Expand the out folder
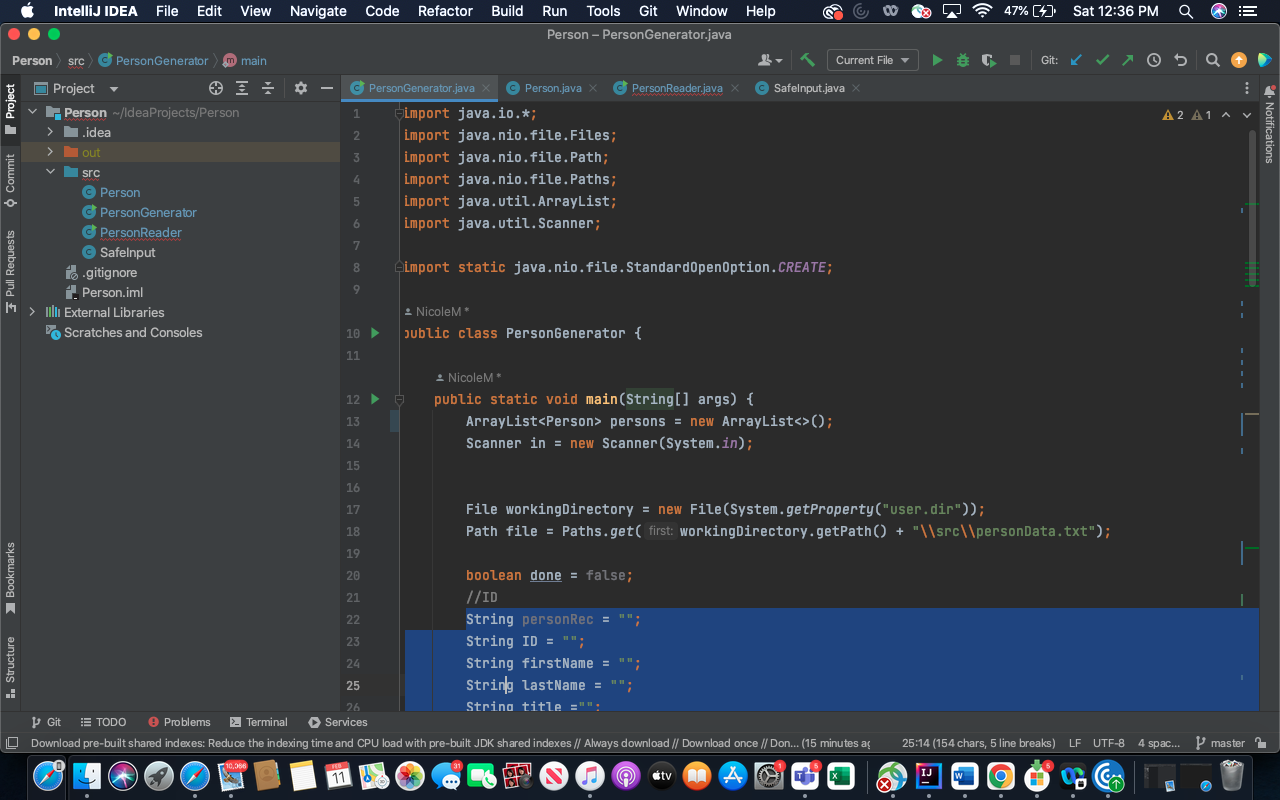This screenshot has height=800, width=1280. 50,152
